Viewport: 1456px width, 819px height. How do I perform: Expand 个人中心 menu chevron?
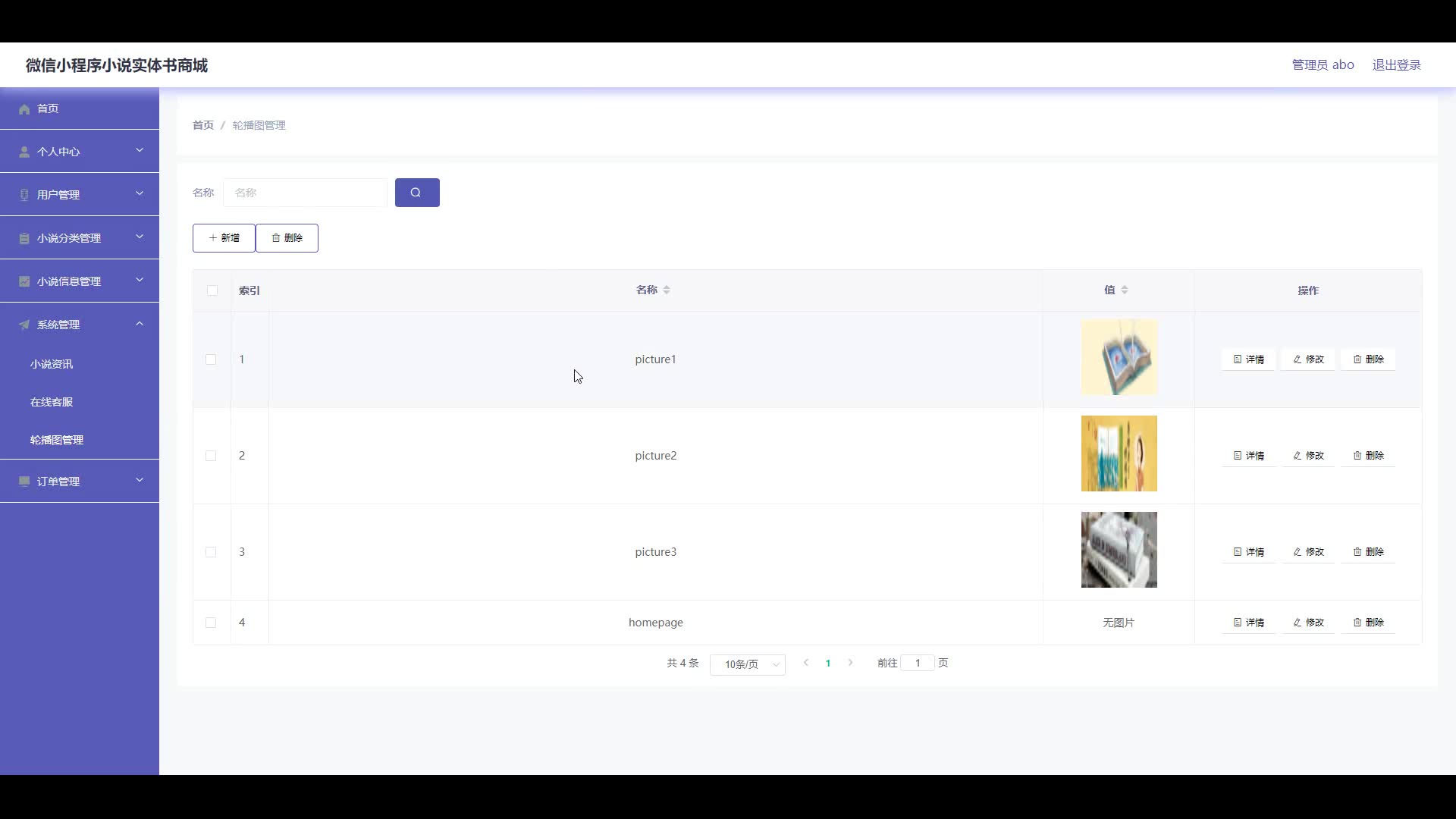[x=140, y=151]
